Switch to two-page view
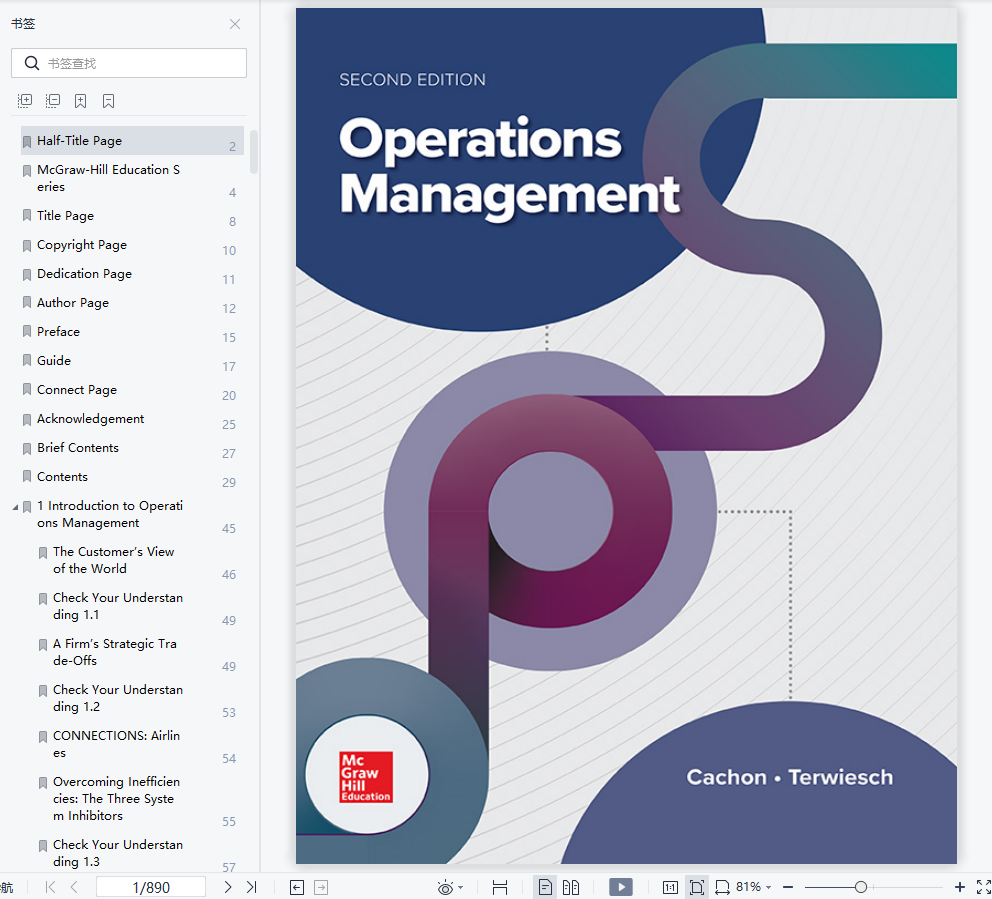Image resolution: width=992 pixels, height=899 pixels. [x=571, y=887]
